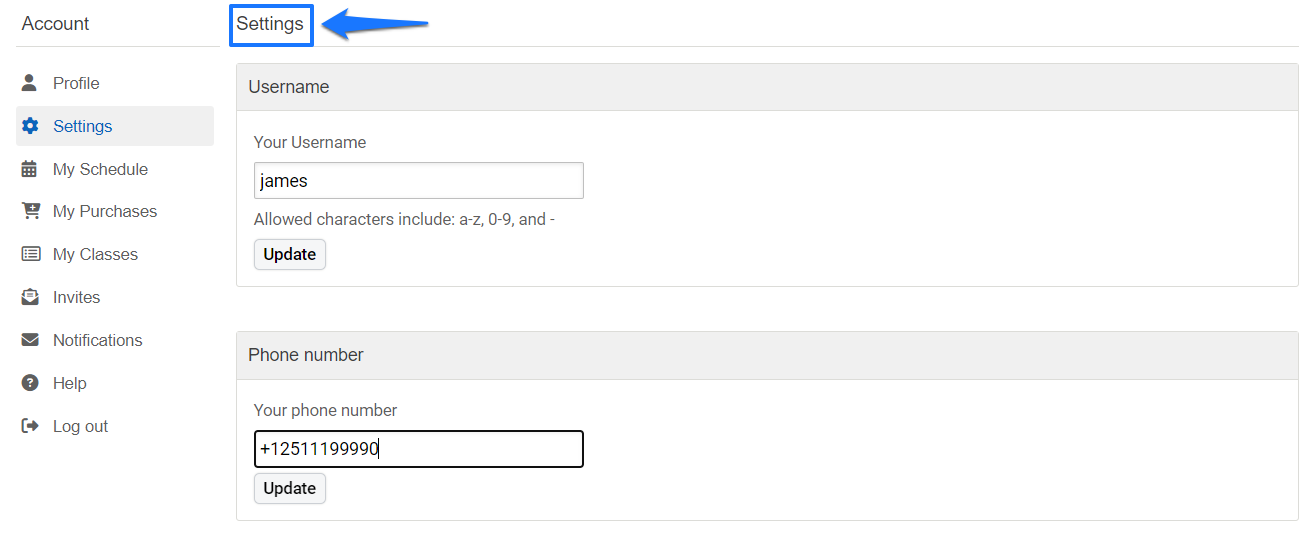Screen dimensions: 1314x539
Task: Click the Help question mark icon
Action: (30, 383)
